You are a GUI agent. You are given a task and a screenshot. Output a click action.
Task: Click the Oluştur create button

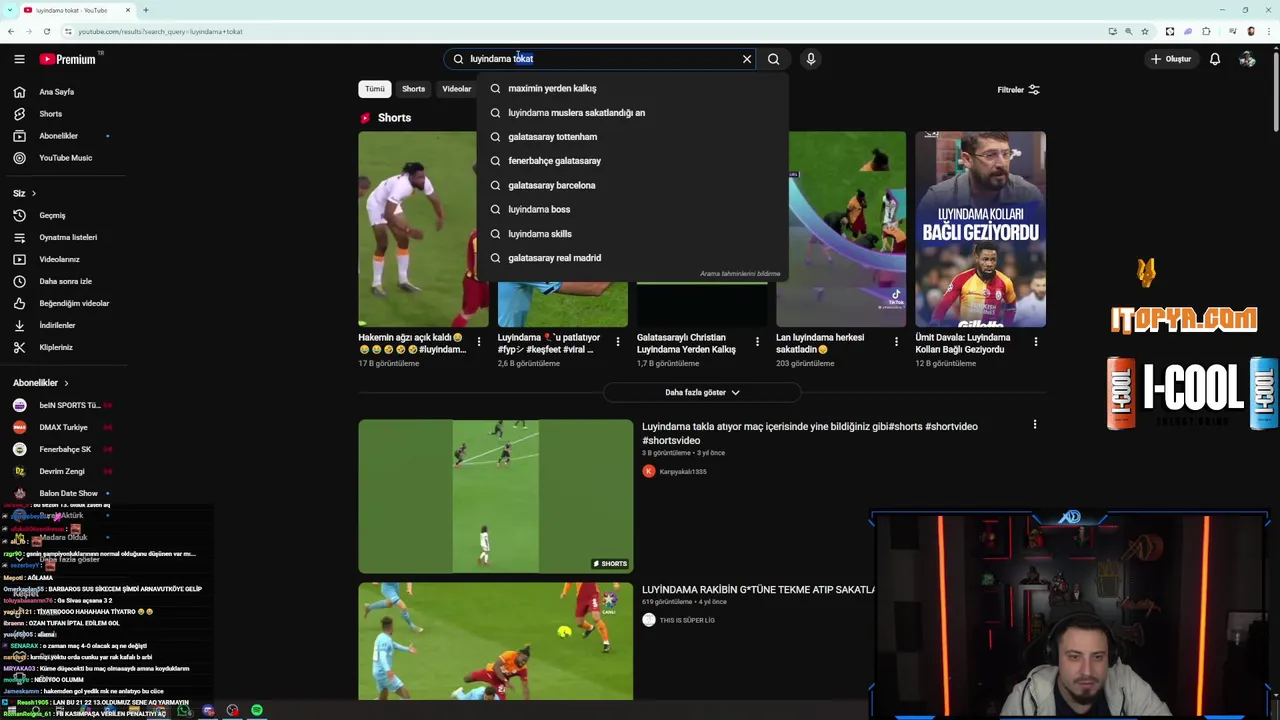tap(1170, 59)
